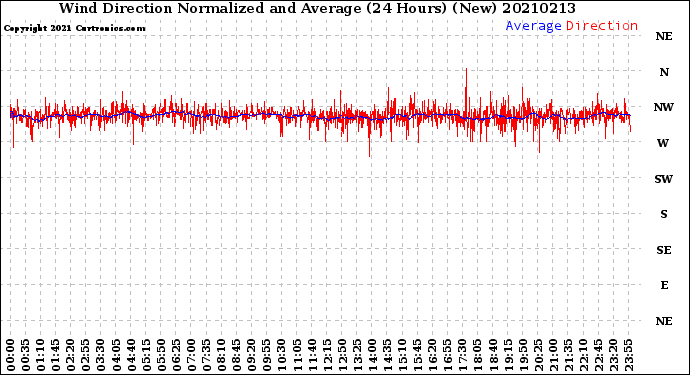Click the chart title text

[317, 8]
